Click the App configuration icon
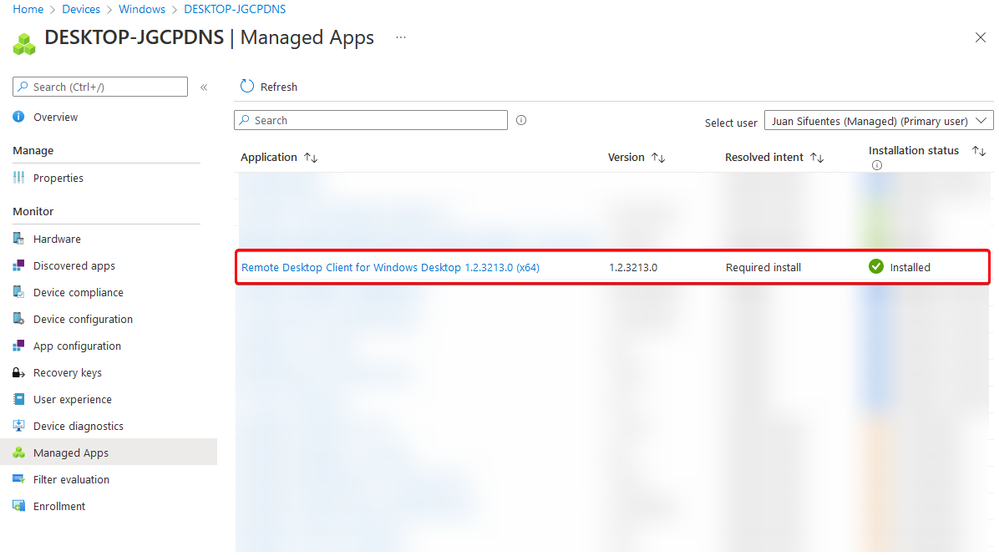The height and width of the screenshot is (555, 999). (x=18, y=346)
